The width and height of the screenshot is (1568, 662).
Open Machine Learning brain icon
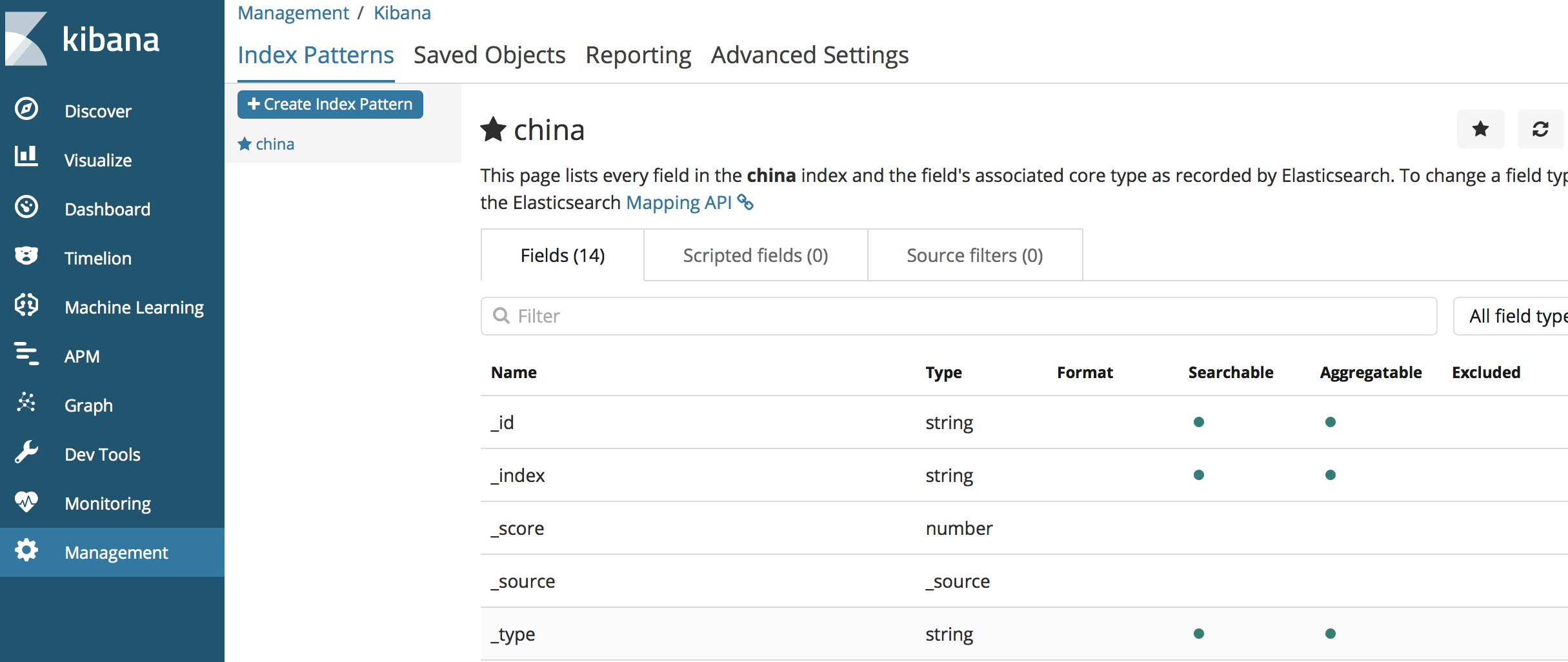click(x=26, y=305)
